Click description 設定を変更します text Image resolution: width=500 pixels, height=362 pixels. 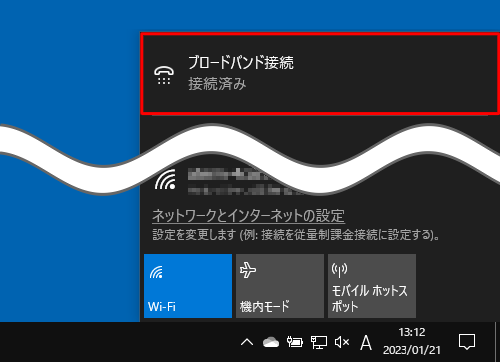pyautogui.click(x=296, y=235)
